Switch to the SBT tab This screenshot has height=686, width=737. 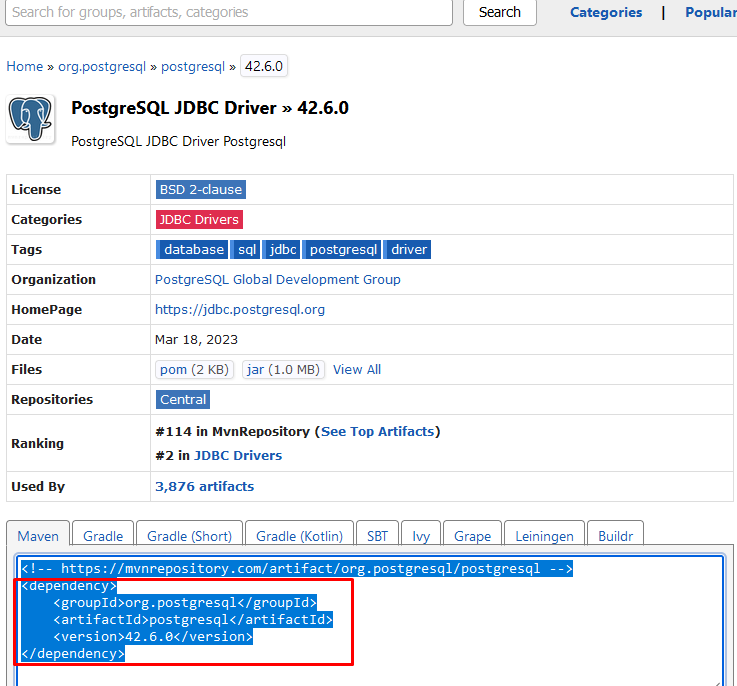(377, 536)
